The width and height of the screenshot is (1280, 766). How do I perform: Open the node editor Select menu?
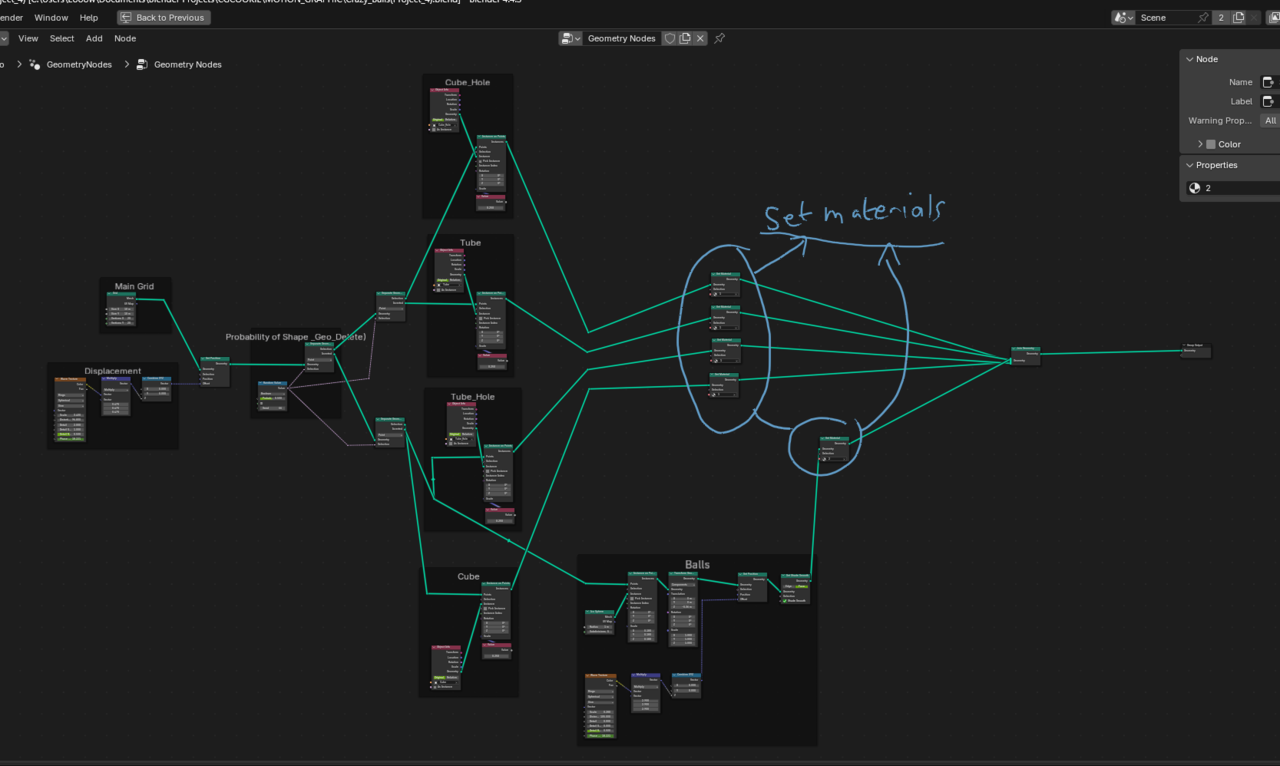point(62,38)
